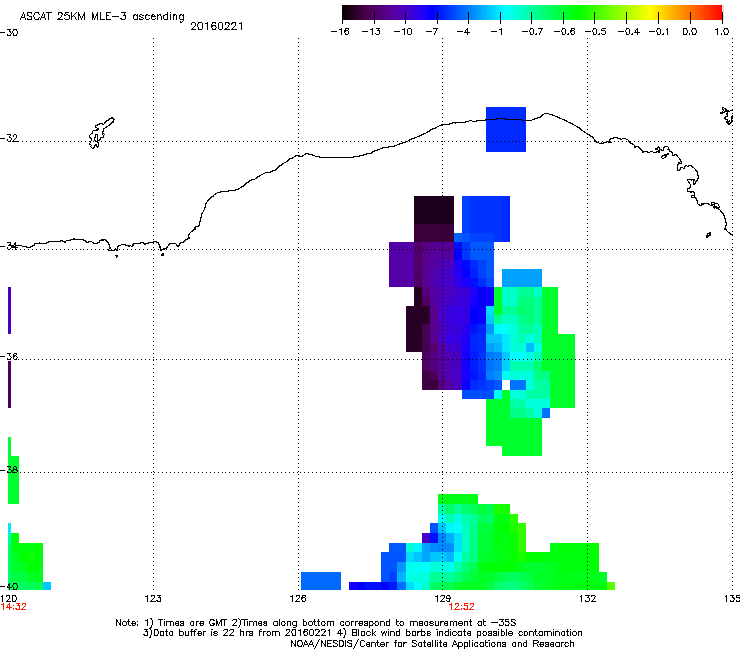The image size is (740, 650).
Task: Click the -32 latitude axis label
Action: 9,138
